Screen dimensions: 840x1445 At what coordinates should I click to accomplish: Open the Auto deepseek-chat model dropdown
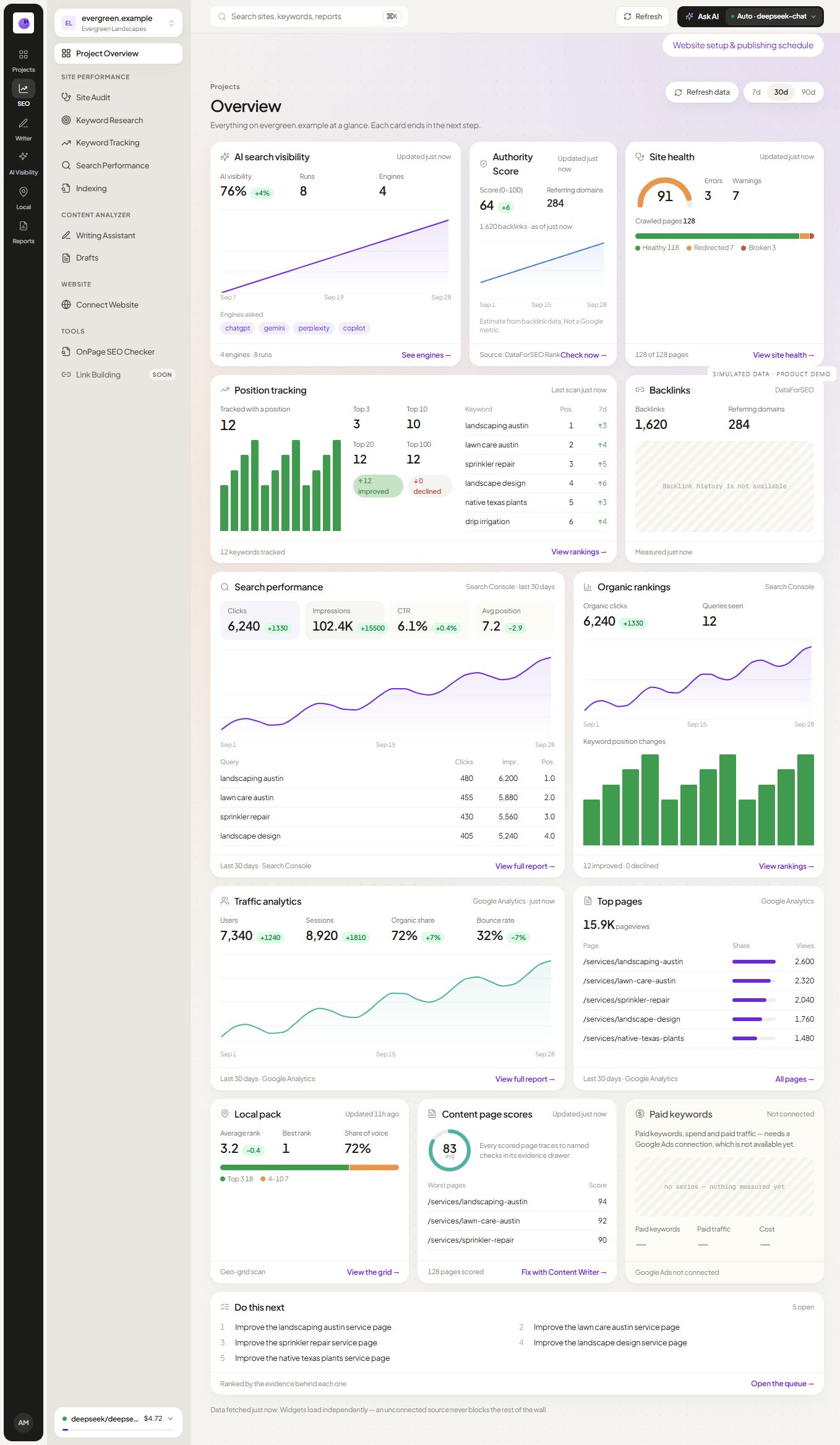tap(774, 17)
